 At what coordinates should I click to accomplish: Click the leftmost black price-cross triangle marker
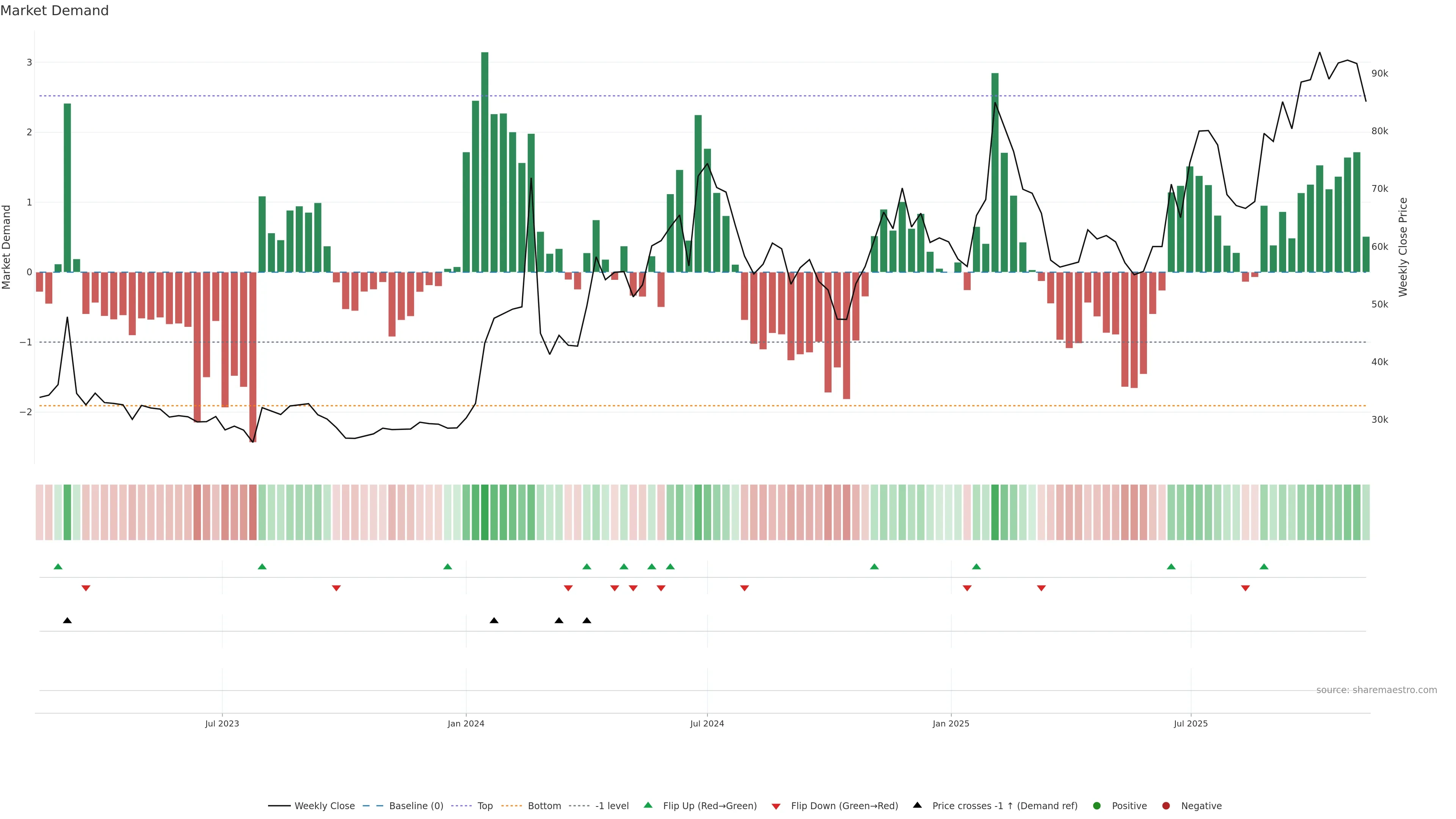[67, 620]
